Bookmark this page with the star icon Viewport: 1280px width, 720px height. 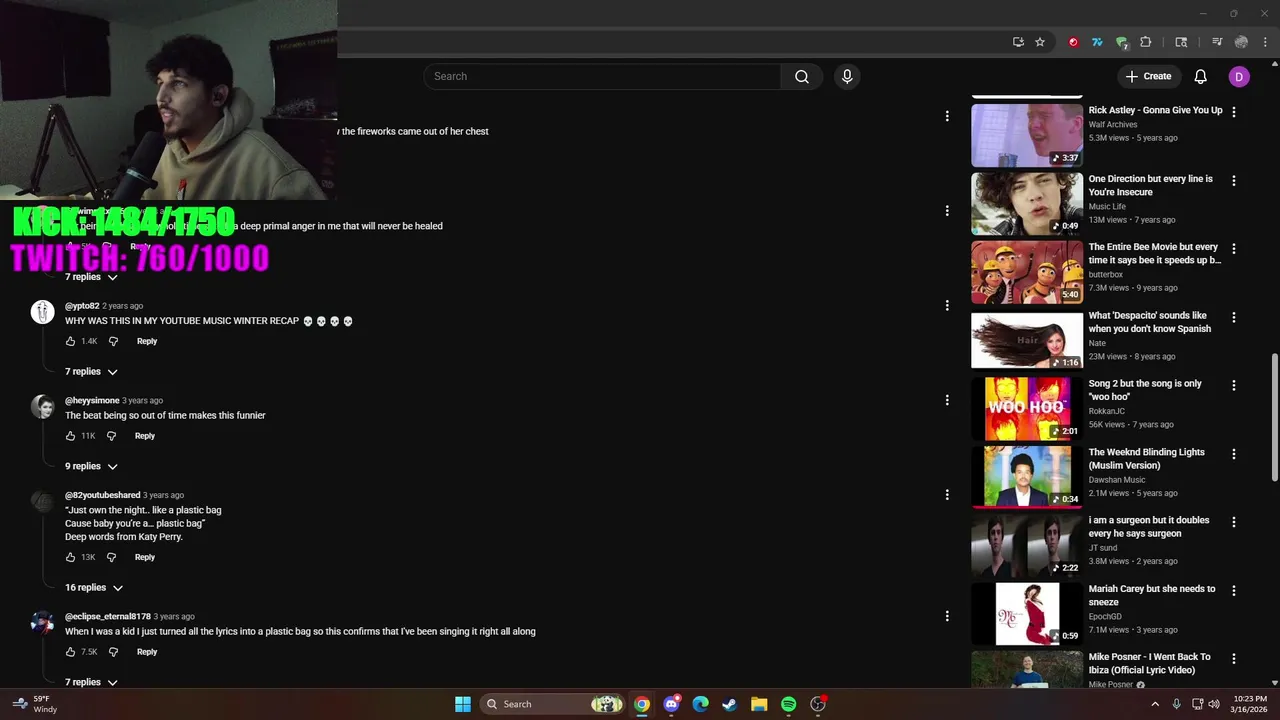[1040, 42]
